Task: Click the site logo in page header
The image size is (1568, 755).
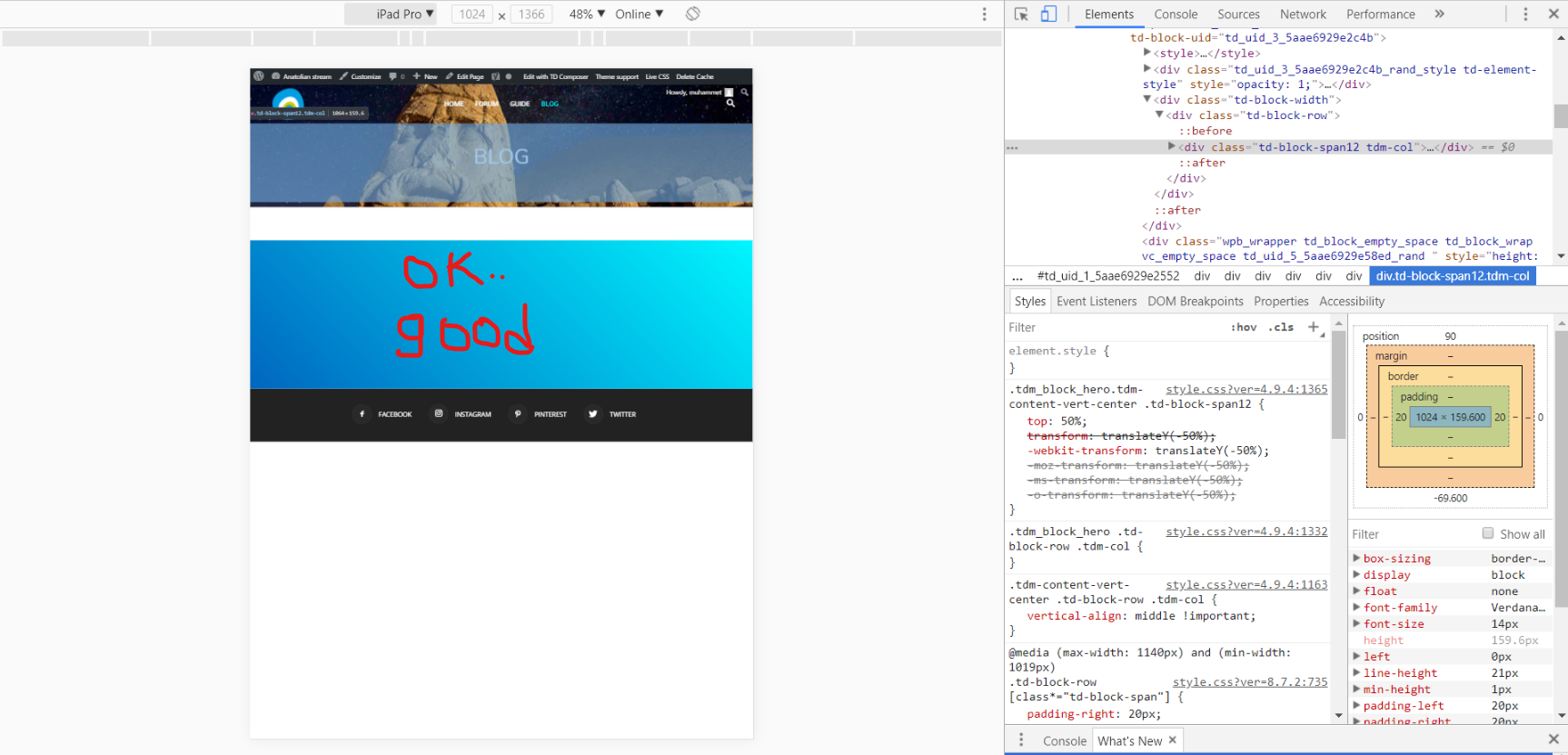Action: [x=288, y=99]
